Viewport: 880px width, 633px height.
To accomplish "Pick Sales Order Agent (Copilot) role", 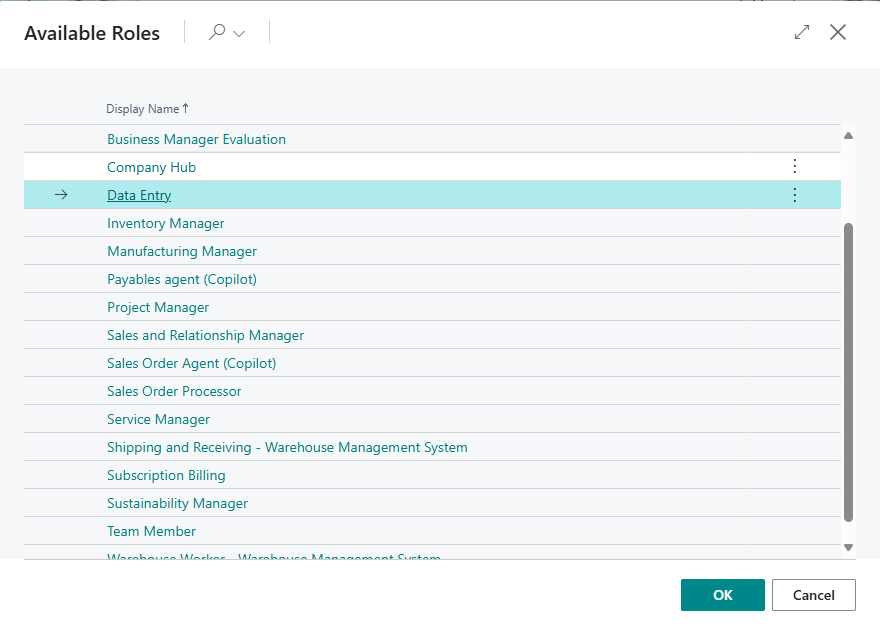I will coord(191,363).
